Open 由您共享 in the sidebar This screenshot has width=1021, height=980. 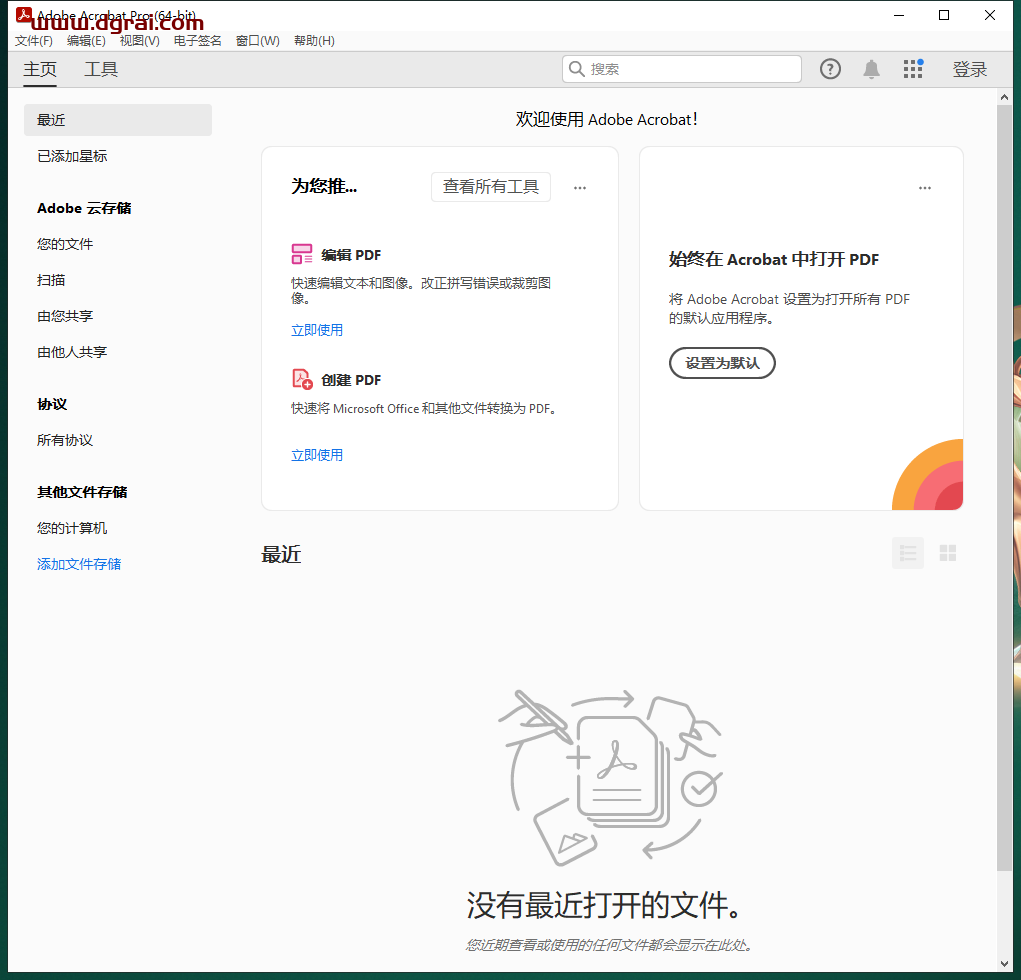point(64,316)
